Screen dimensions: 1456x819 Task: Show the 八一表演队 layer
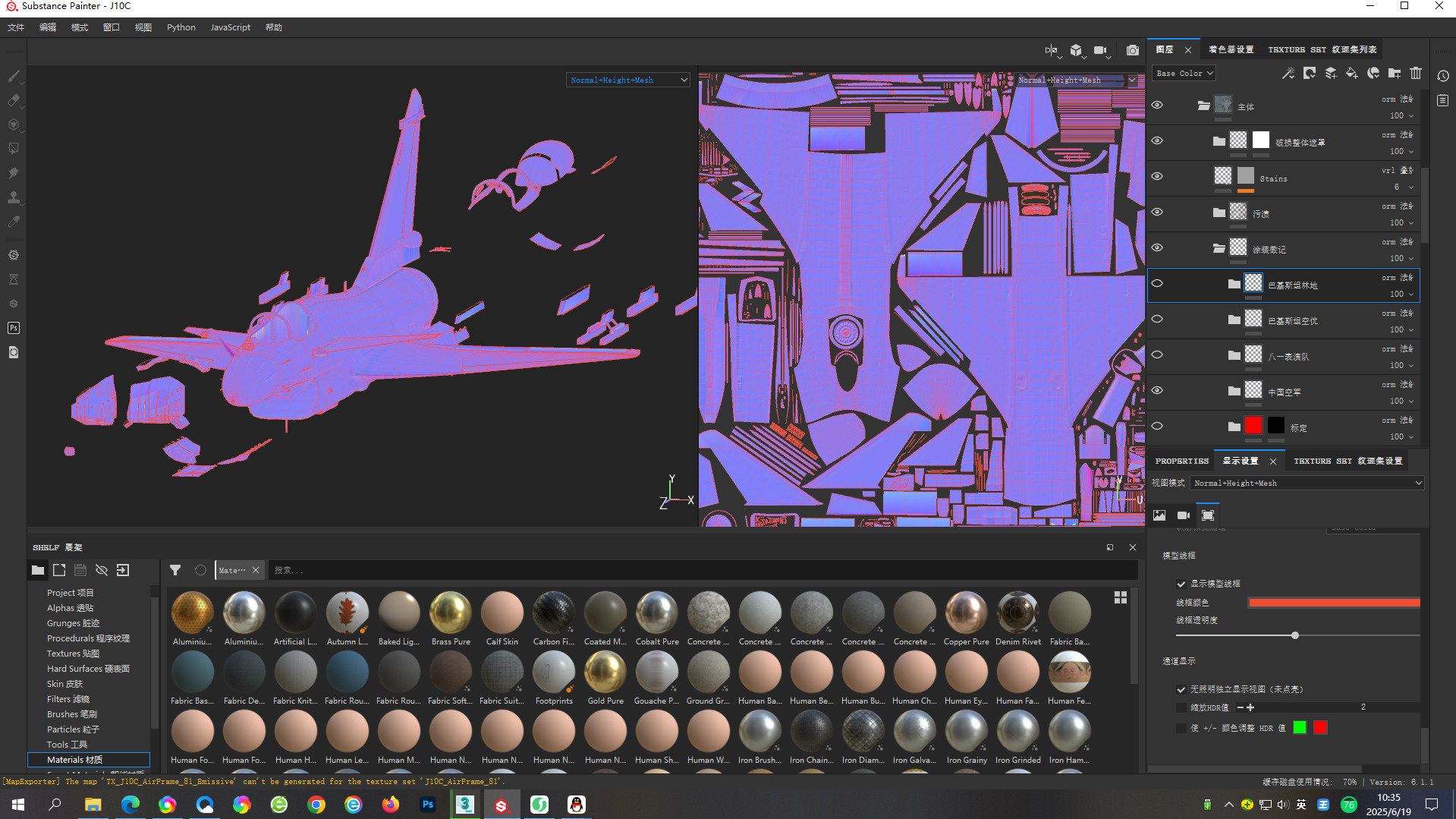[1157, 355]
